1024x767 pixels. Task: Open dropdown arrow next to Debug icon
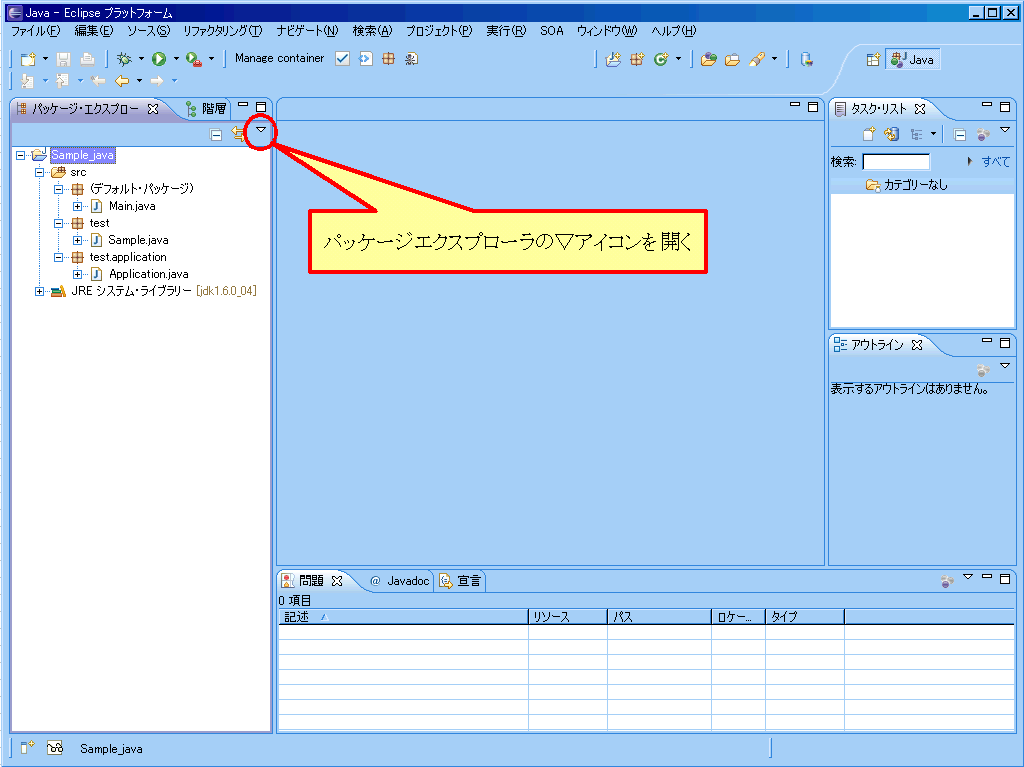141,59
